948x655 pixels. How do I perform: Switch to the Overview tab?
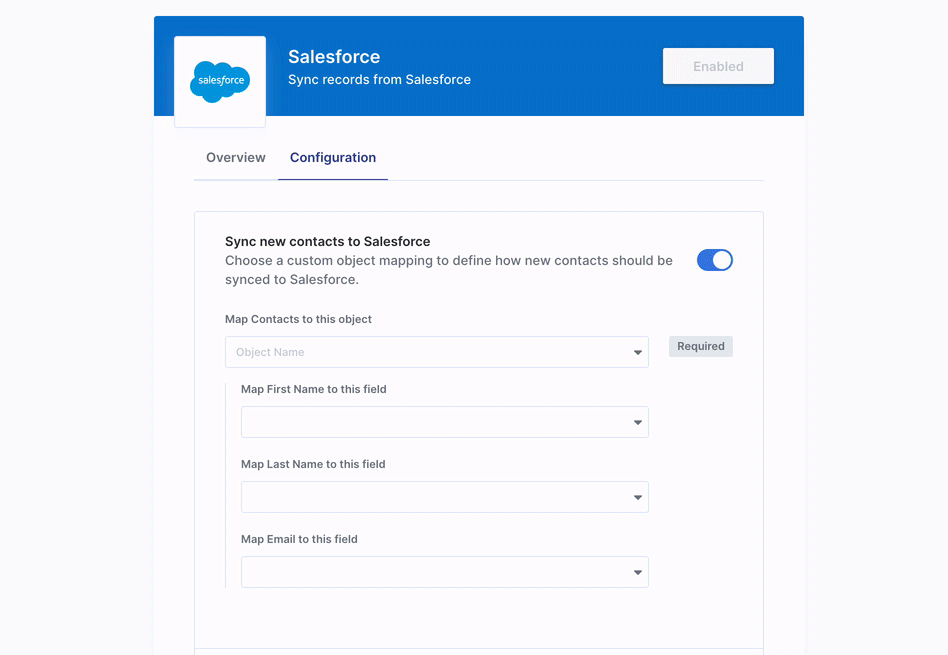236,157
